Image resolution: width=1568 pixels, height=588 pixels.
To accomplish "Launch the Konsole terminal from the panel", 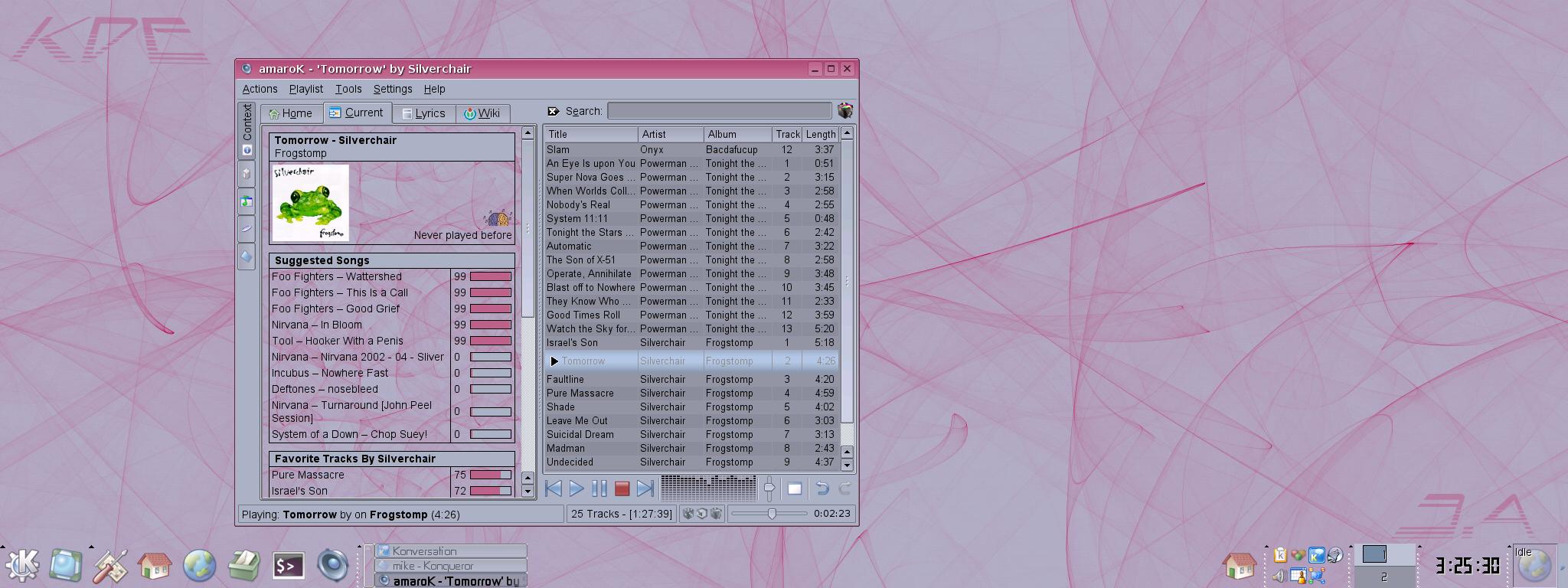I will pos(288,566).
